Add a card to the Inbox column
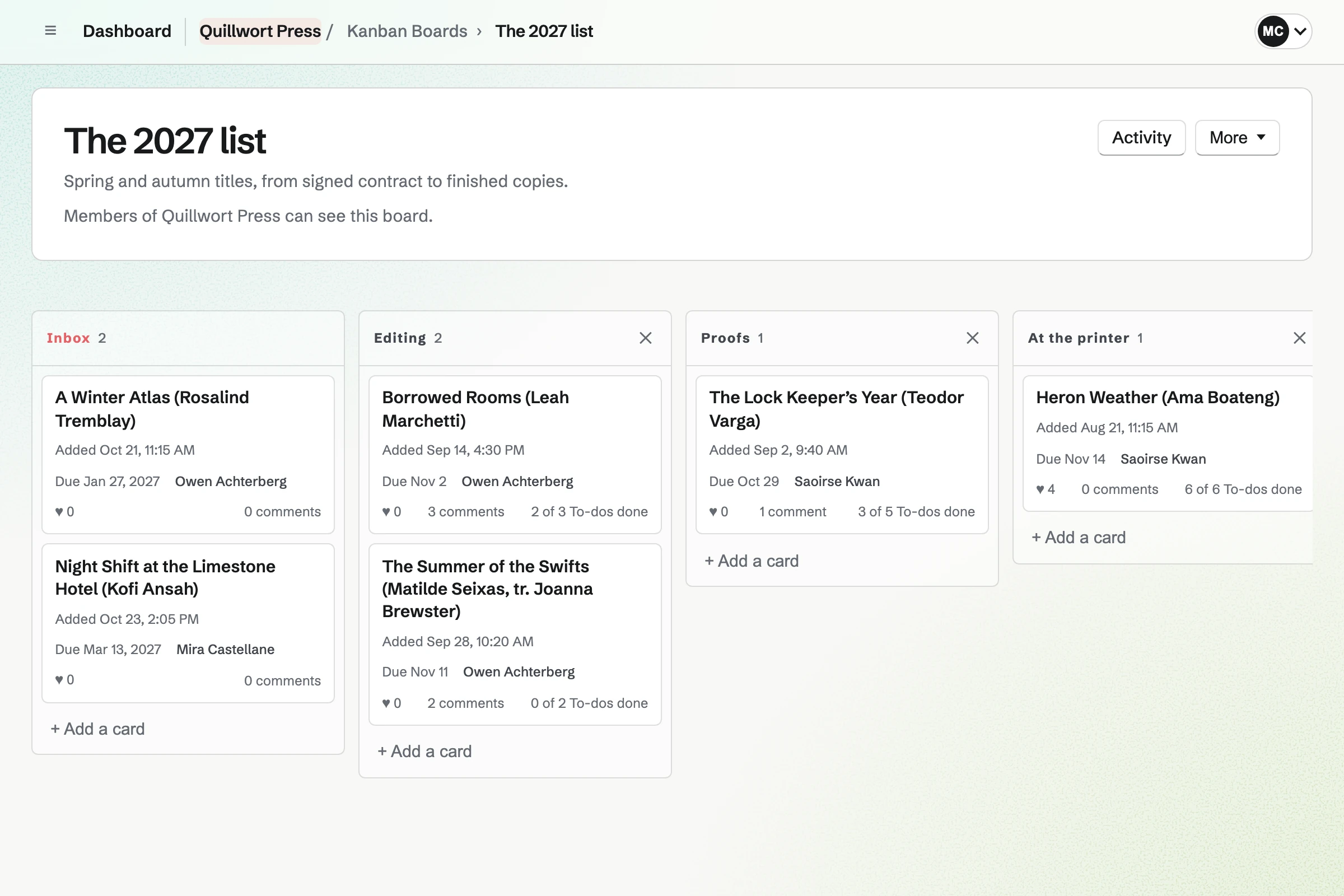 coord(97,729)
